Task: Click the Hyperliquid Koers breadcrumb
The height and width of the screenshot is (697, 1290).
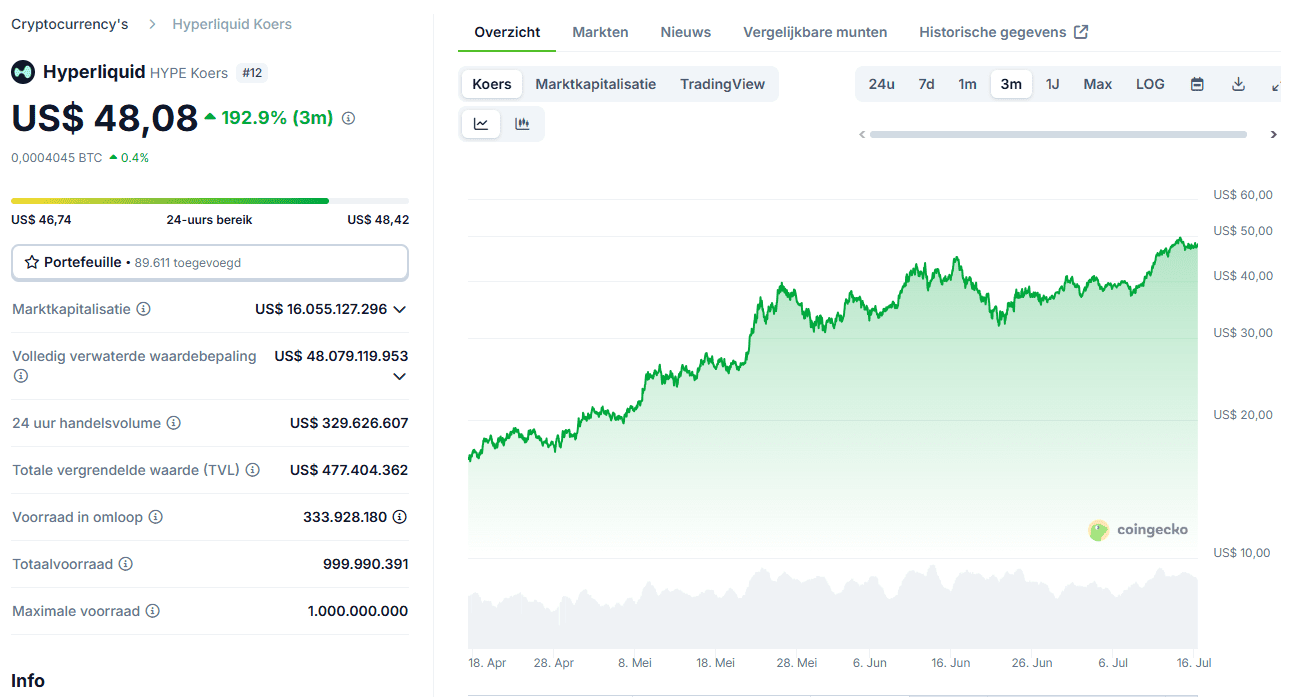Action: tap(232, 24)
